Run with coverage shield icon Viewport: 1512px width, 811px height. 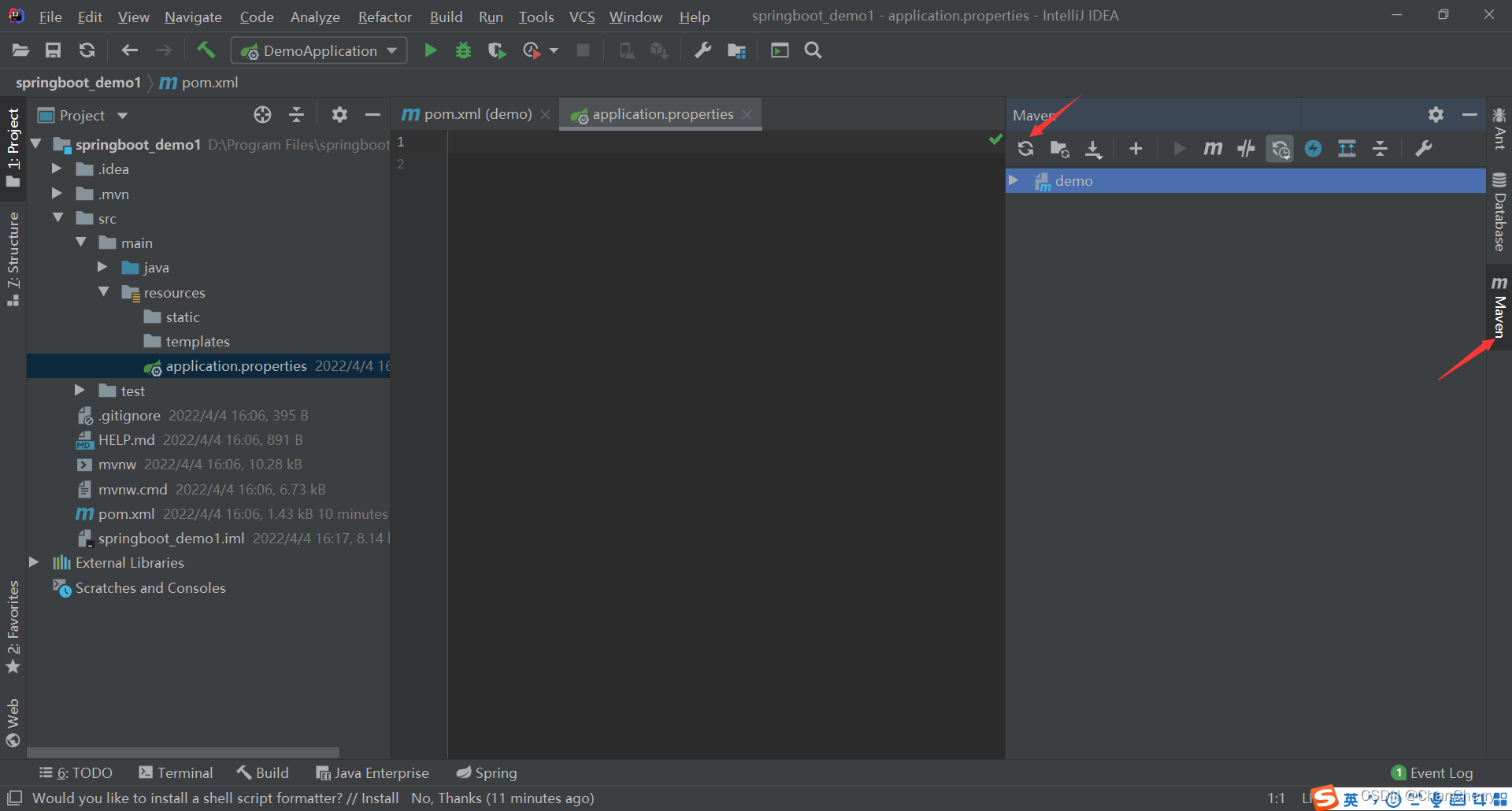[496, 50]
